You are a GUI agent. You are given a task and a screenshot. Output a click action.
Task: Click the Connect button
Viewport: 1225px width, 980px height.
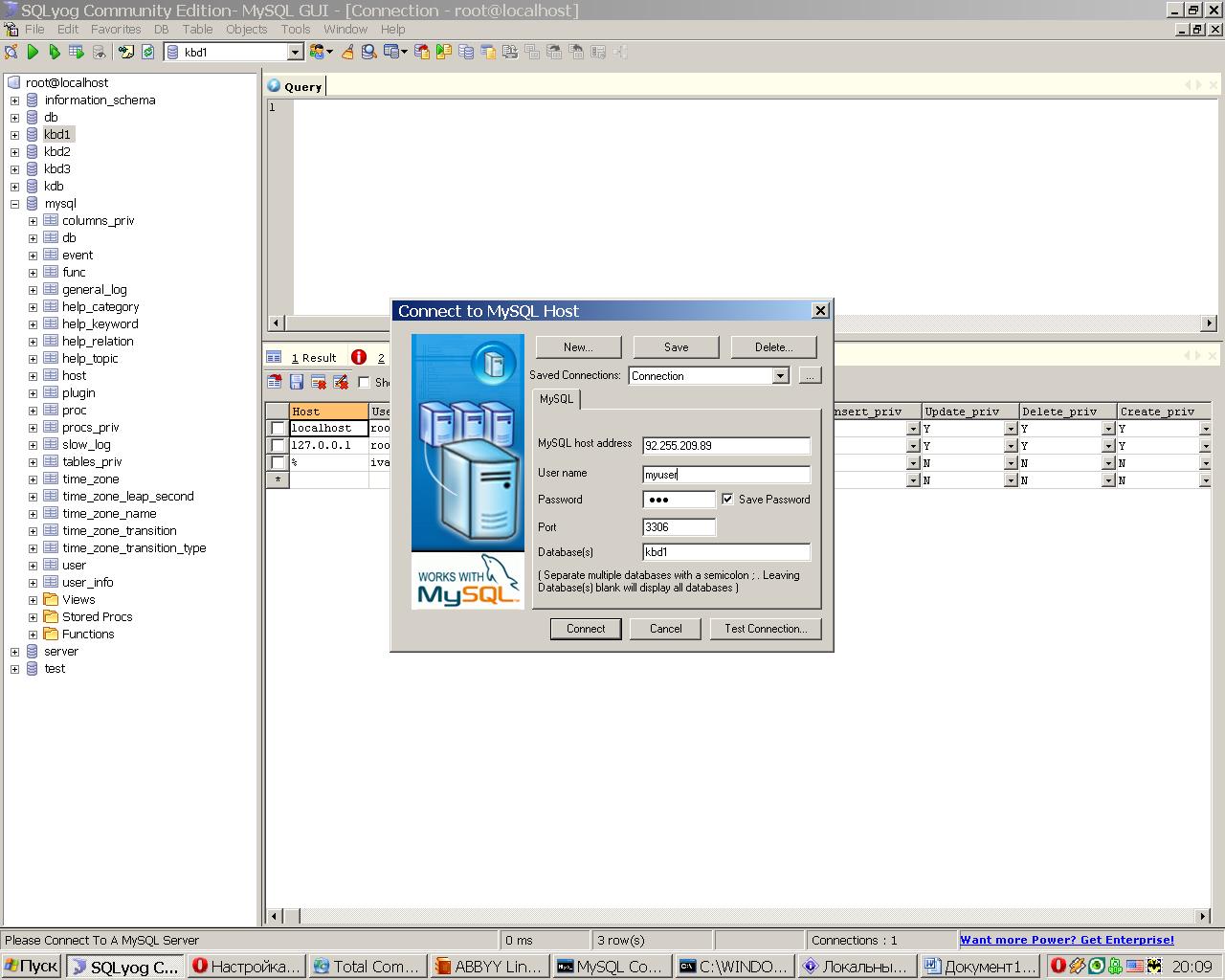(x=585, y=629)
